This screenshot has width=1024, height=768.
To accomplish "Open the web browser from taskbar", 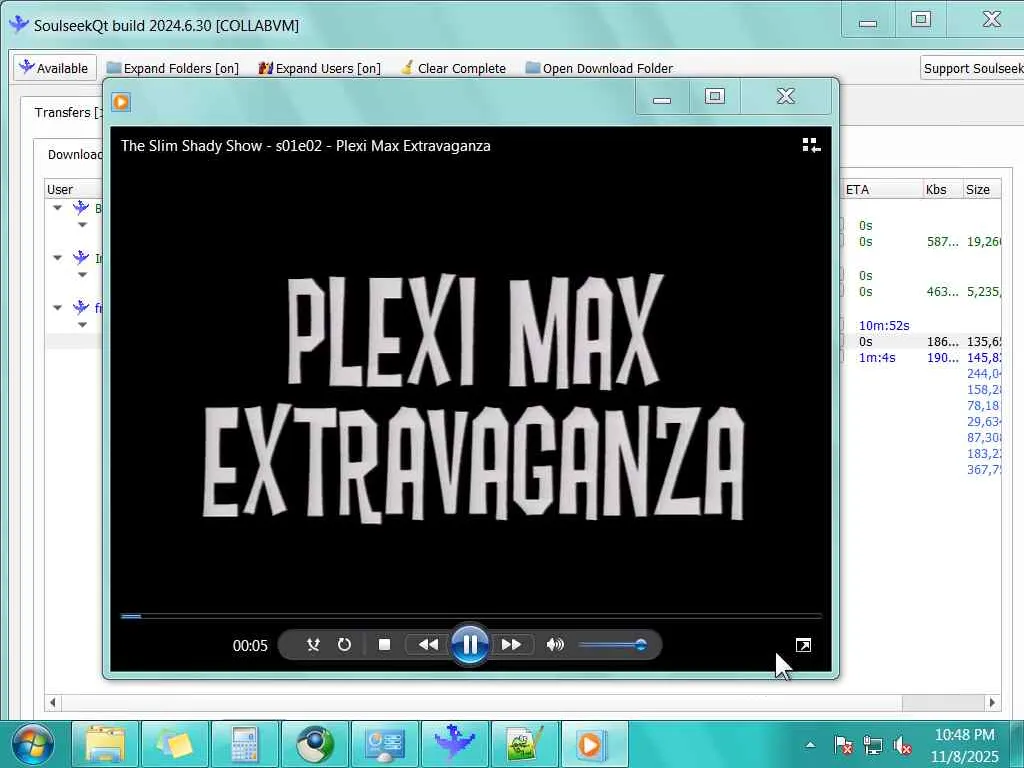I will coord(314,744).
